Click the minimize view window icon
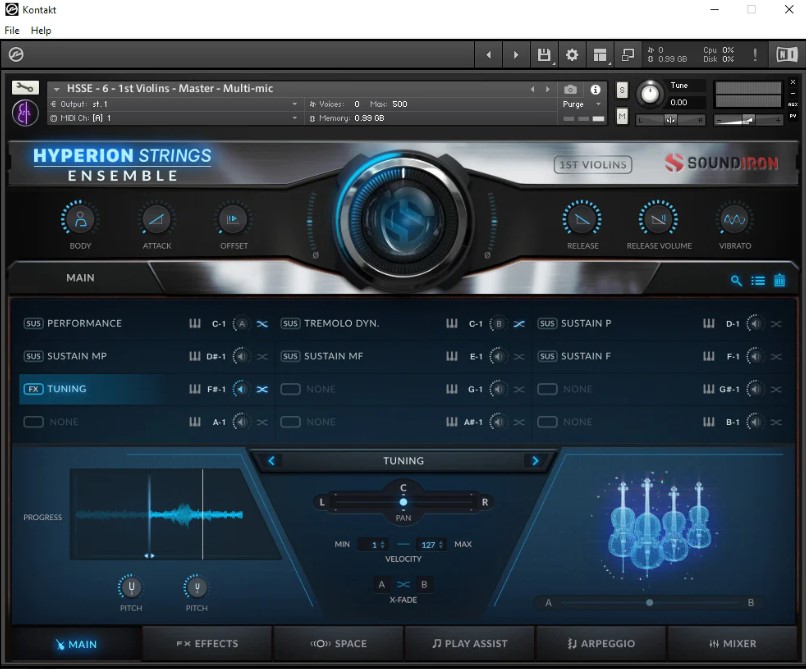 click(628, 55)
